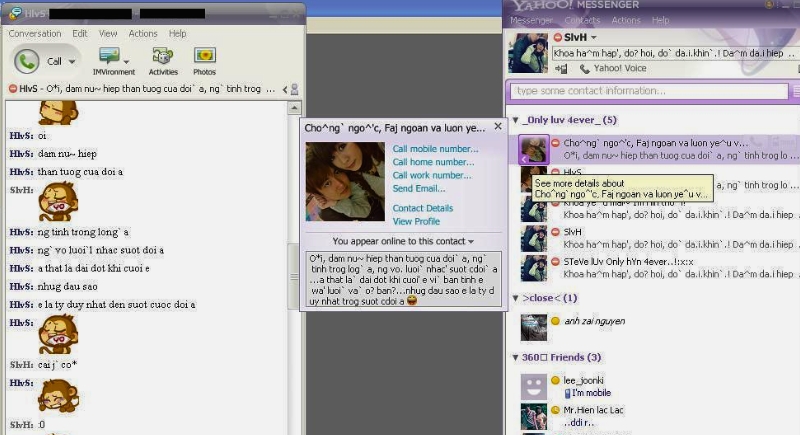Click own avatar in Yahoo Messenger header
Screen dimensions: 800x435
[528, 53]
